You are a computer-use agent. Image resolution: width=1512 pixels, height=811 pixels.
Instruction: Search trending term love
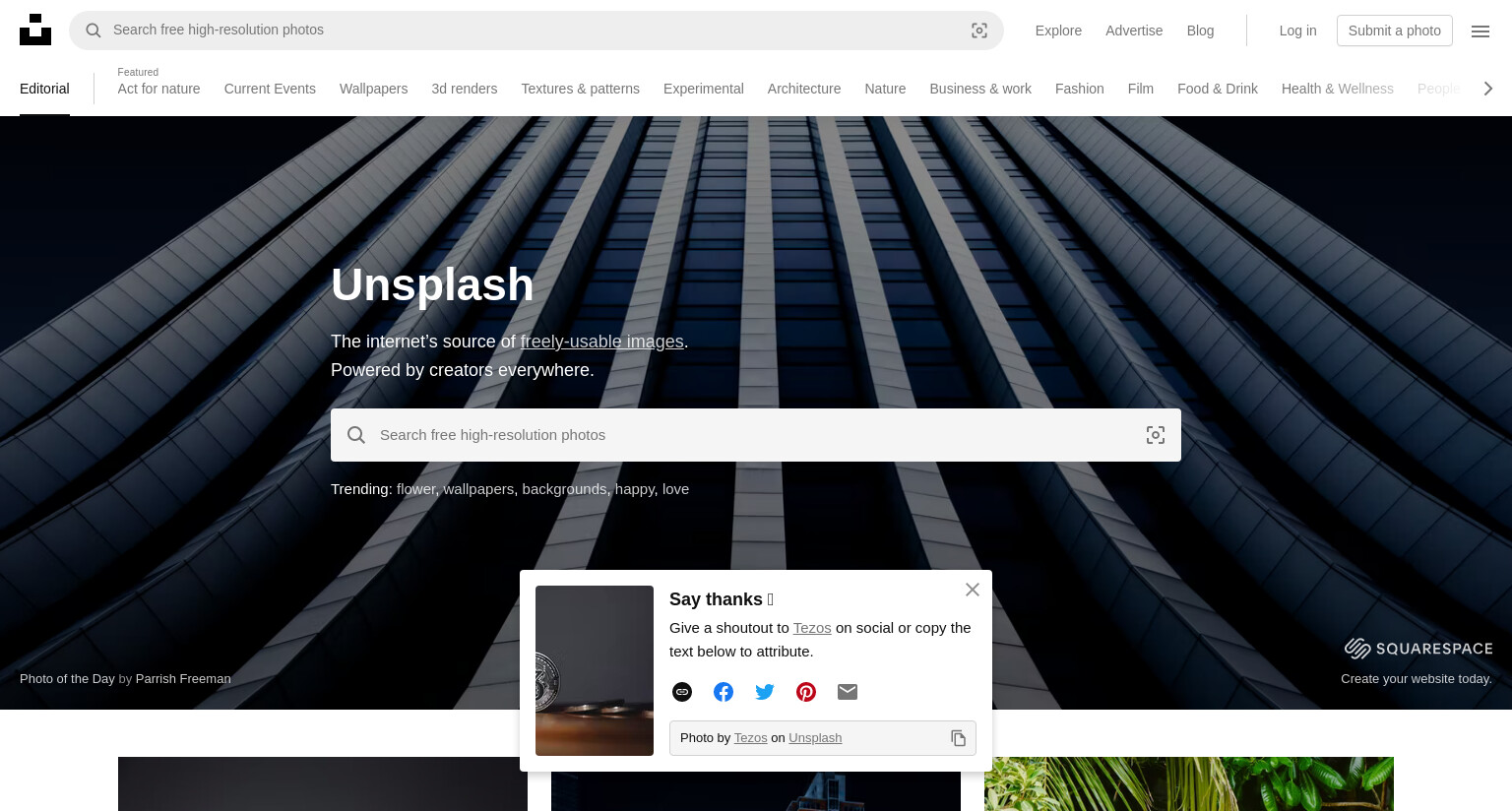(x=675, y=489)
